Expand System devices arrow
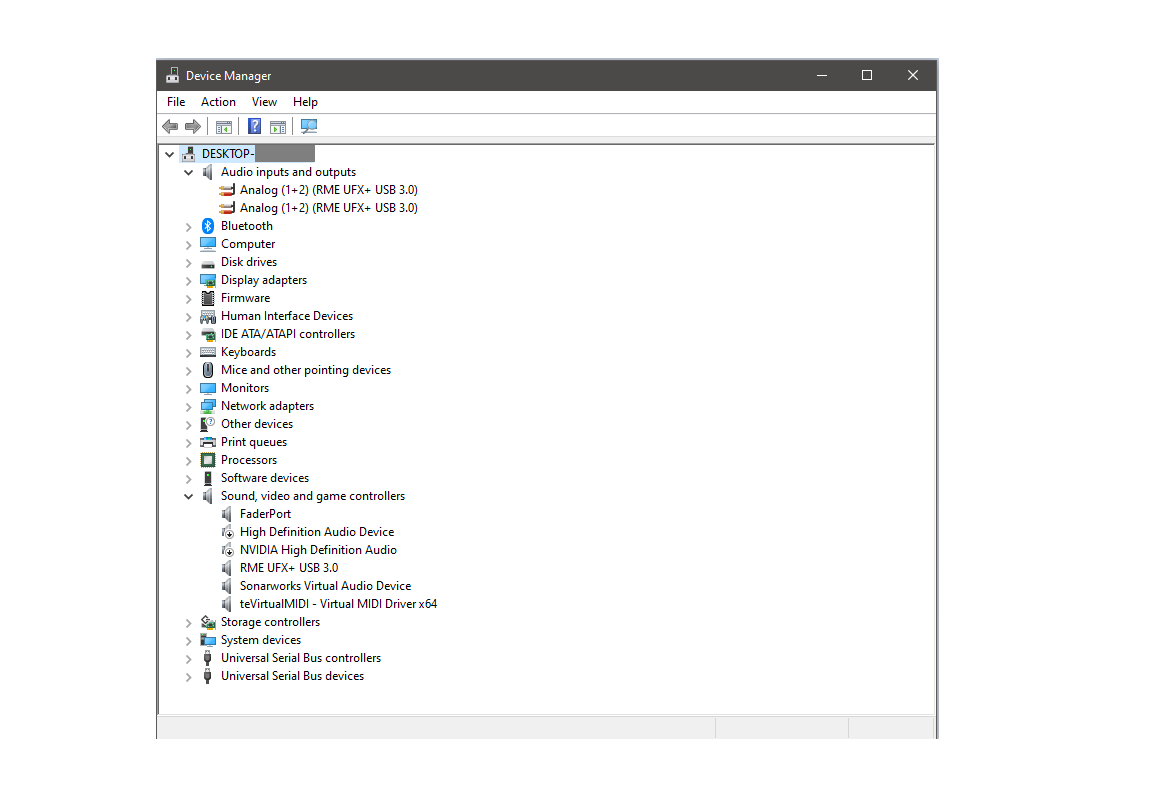1162x811 pixels. pyautogui.click(x=188, y=640)
